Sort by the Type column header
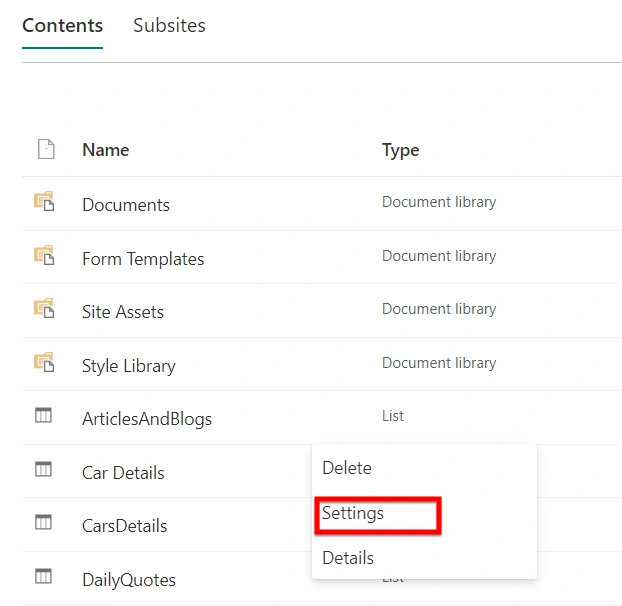The image size is (622, 606). [401, 150]
